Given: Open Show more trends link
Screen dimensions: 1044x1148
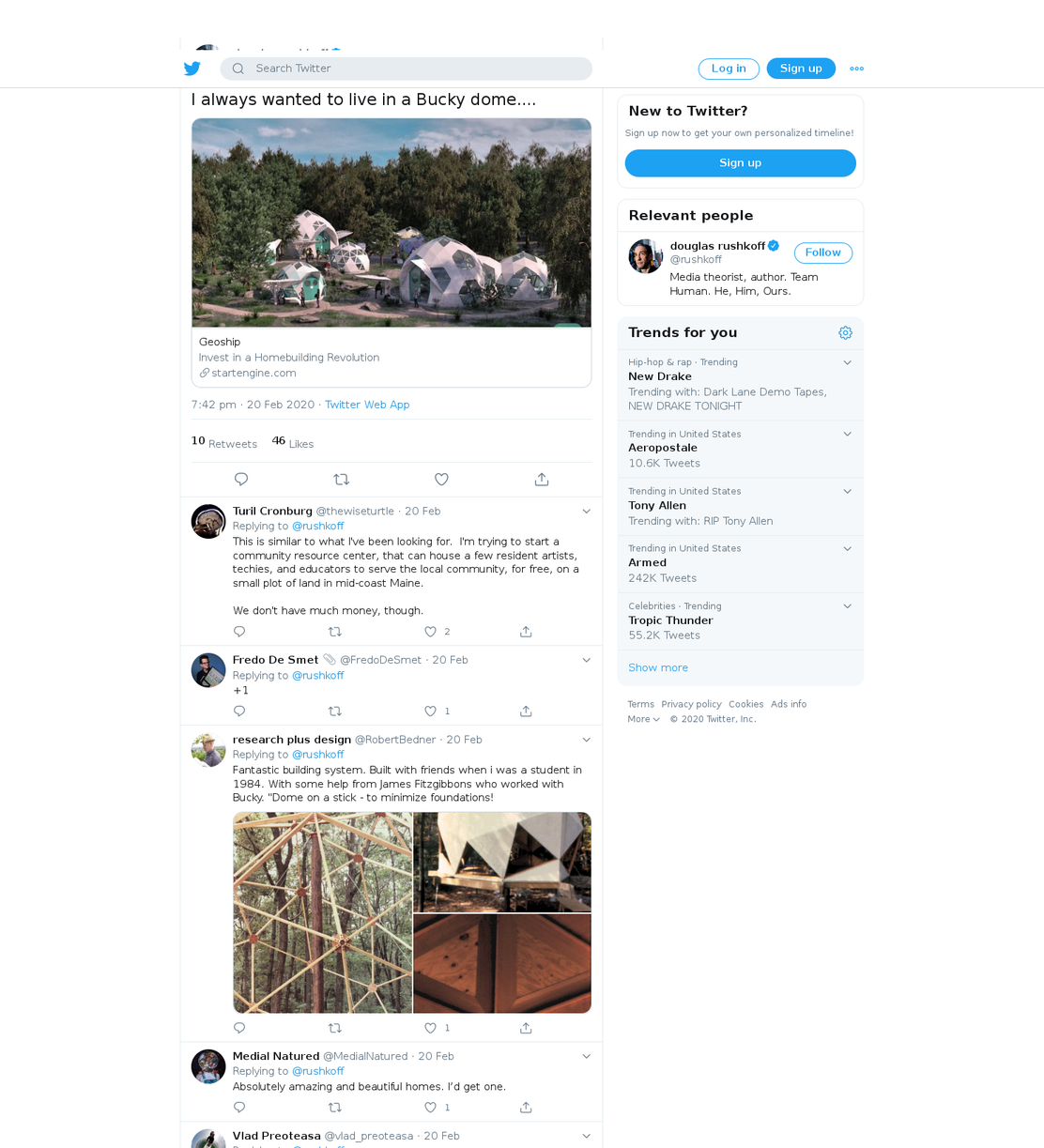Looking at the screenshot, I should click(x=658, y=668).
